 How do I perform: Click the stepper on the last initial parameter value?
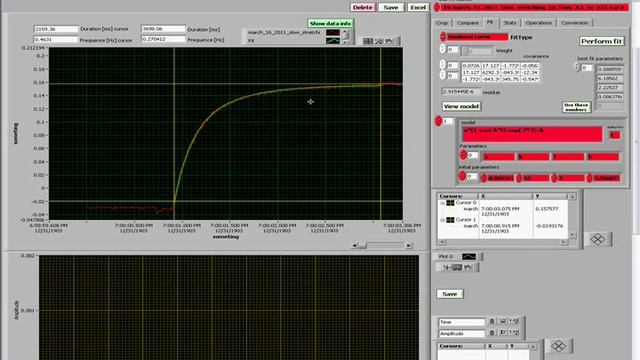pyautogui.click(x=589, y=178)
